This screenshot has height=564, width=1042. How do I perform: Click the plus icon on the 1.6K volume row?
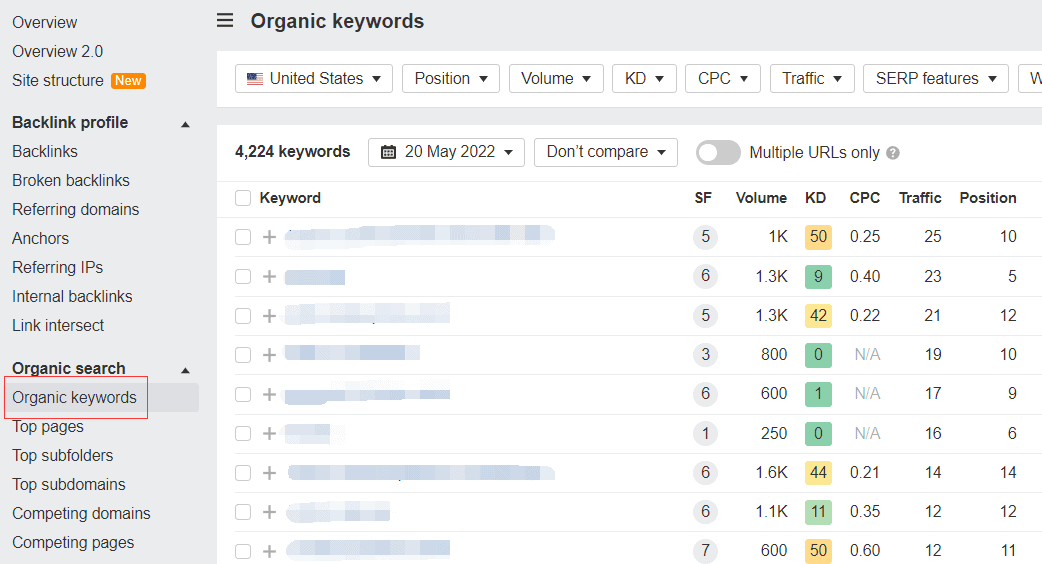tap(269, 473)
